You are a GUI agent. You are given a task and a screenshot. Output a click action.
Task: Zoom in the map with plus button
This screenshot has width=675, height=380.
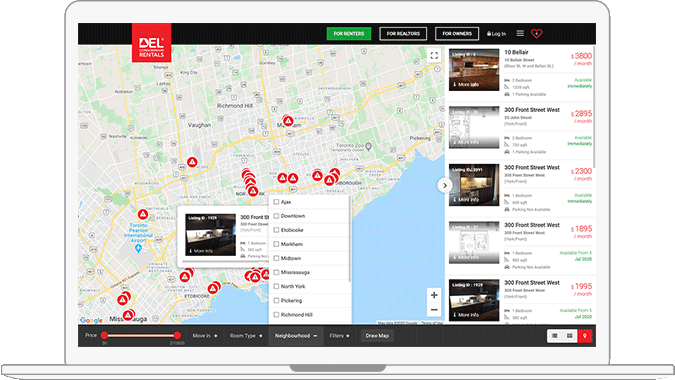[x=434, y=295]
